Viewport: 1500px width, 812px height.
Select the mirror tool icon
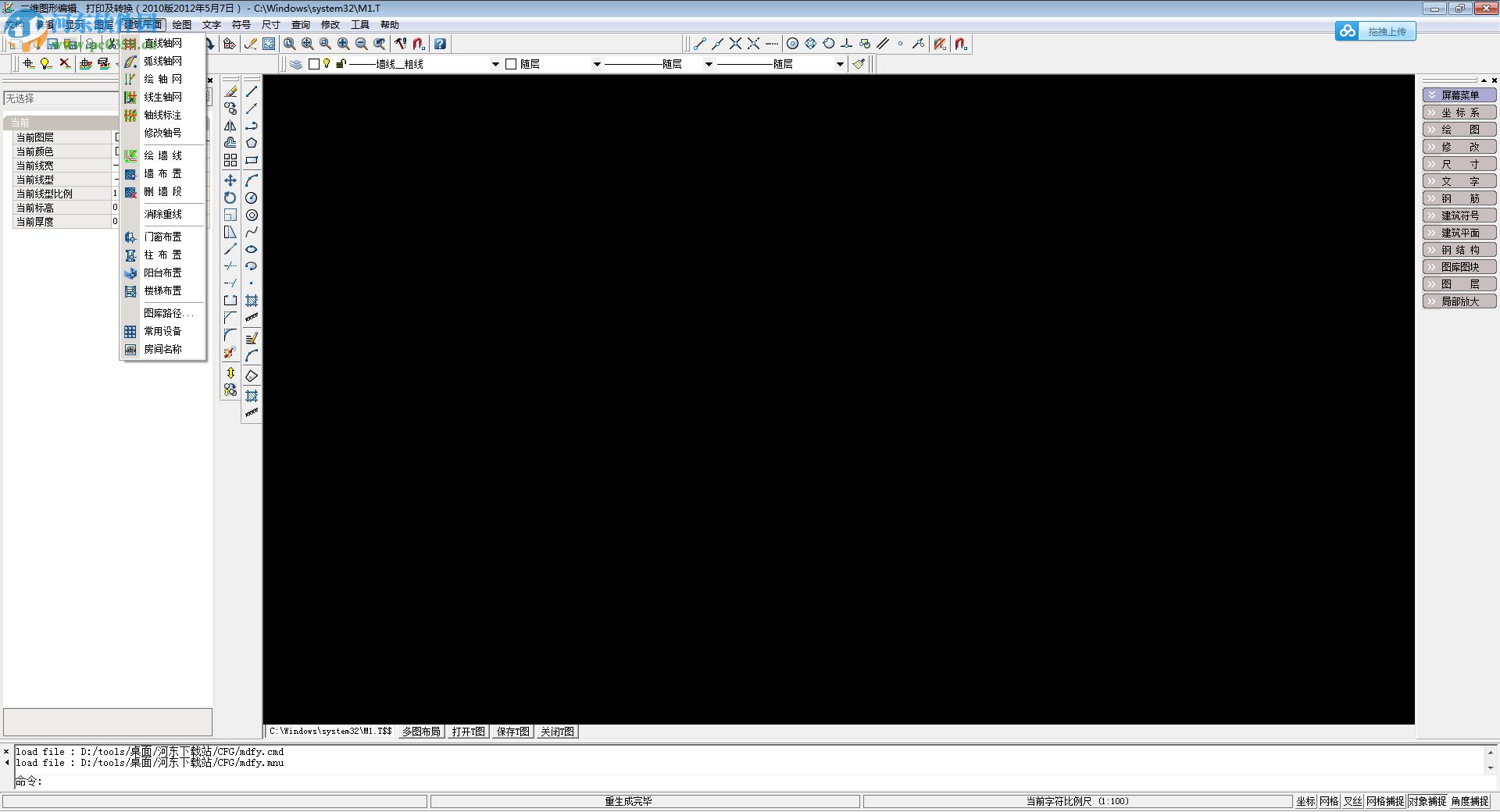[x=230, y=126]
